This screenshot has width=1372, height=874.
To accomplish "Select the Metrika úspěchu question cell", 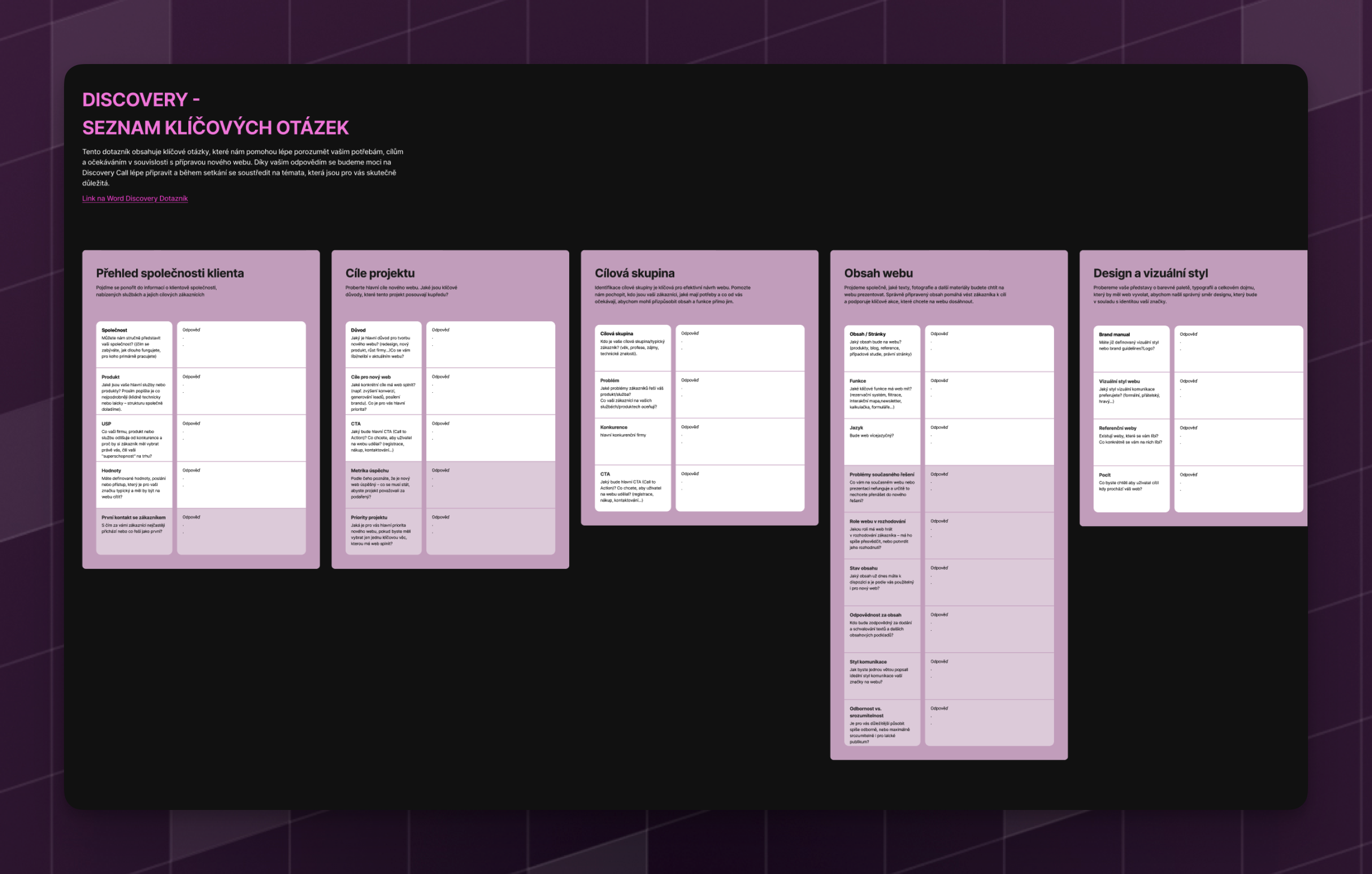I will [384, 485].
